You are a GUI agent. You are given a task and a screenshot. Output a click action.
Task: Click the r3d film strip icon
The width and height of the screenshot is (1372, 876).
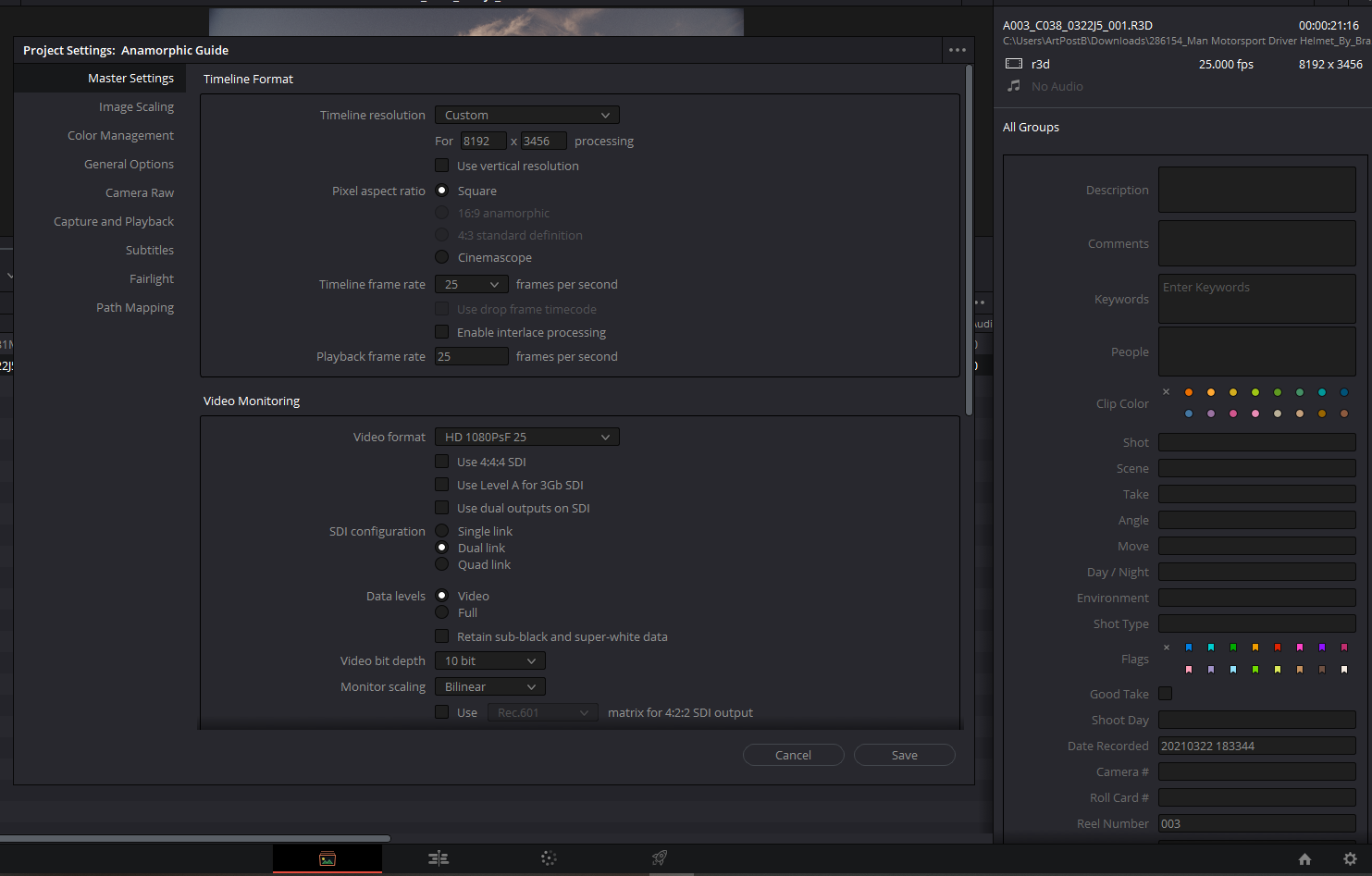[1012, 63]
